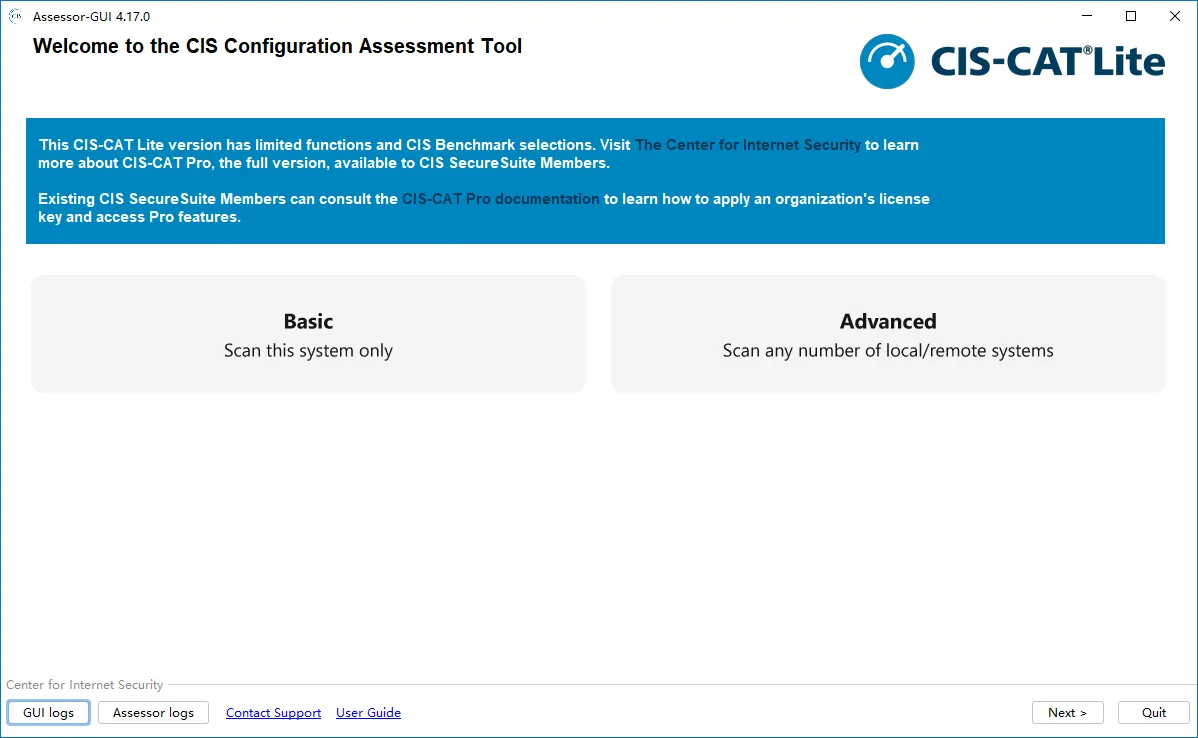
Task: Click the CIS-CAT Lite gauge logo icon
Action: pos(887,61)
